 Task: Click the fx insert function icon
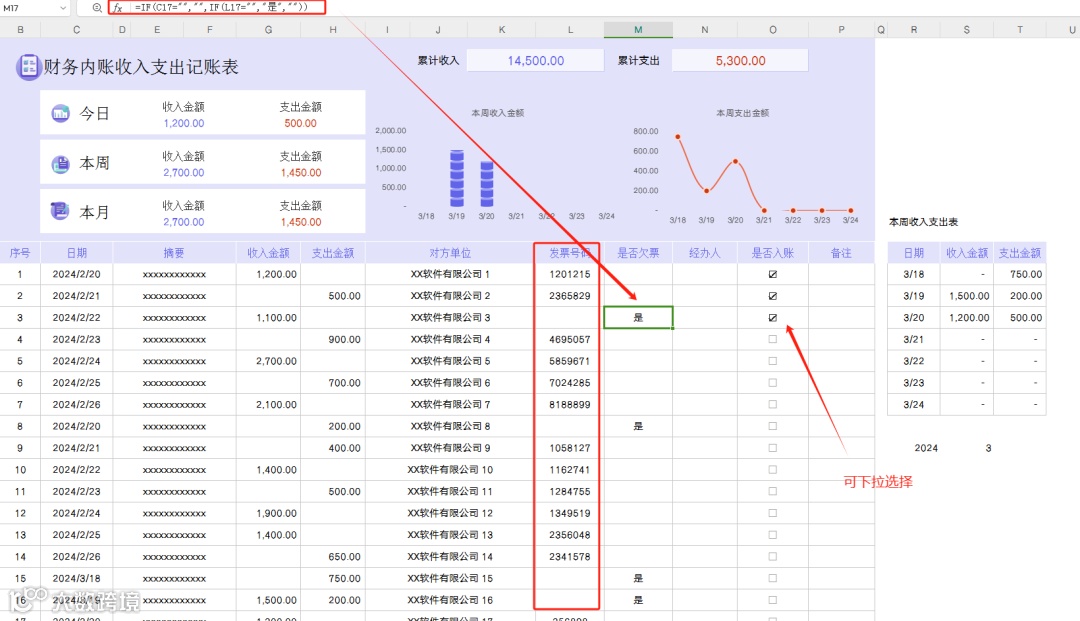(x=118, y=8)
